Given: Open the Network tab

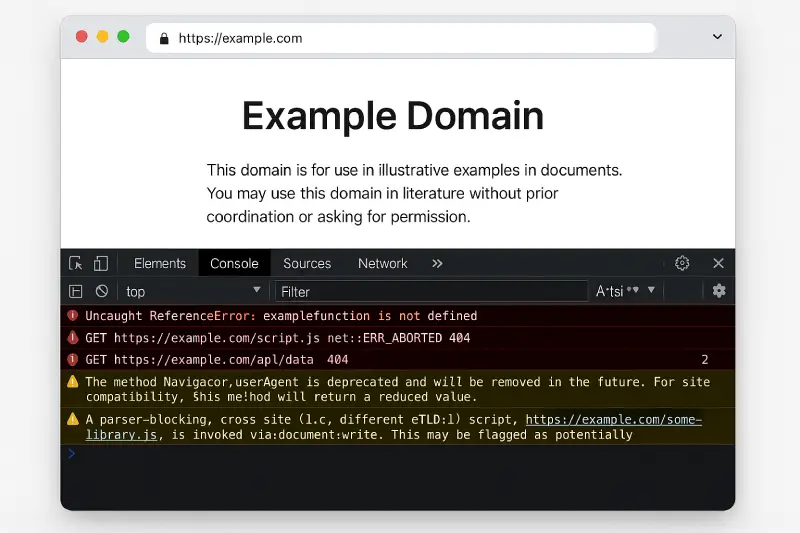Looking at the screenshot, I should [x=383, y=263].
